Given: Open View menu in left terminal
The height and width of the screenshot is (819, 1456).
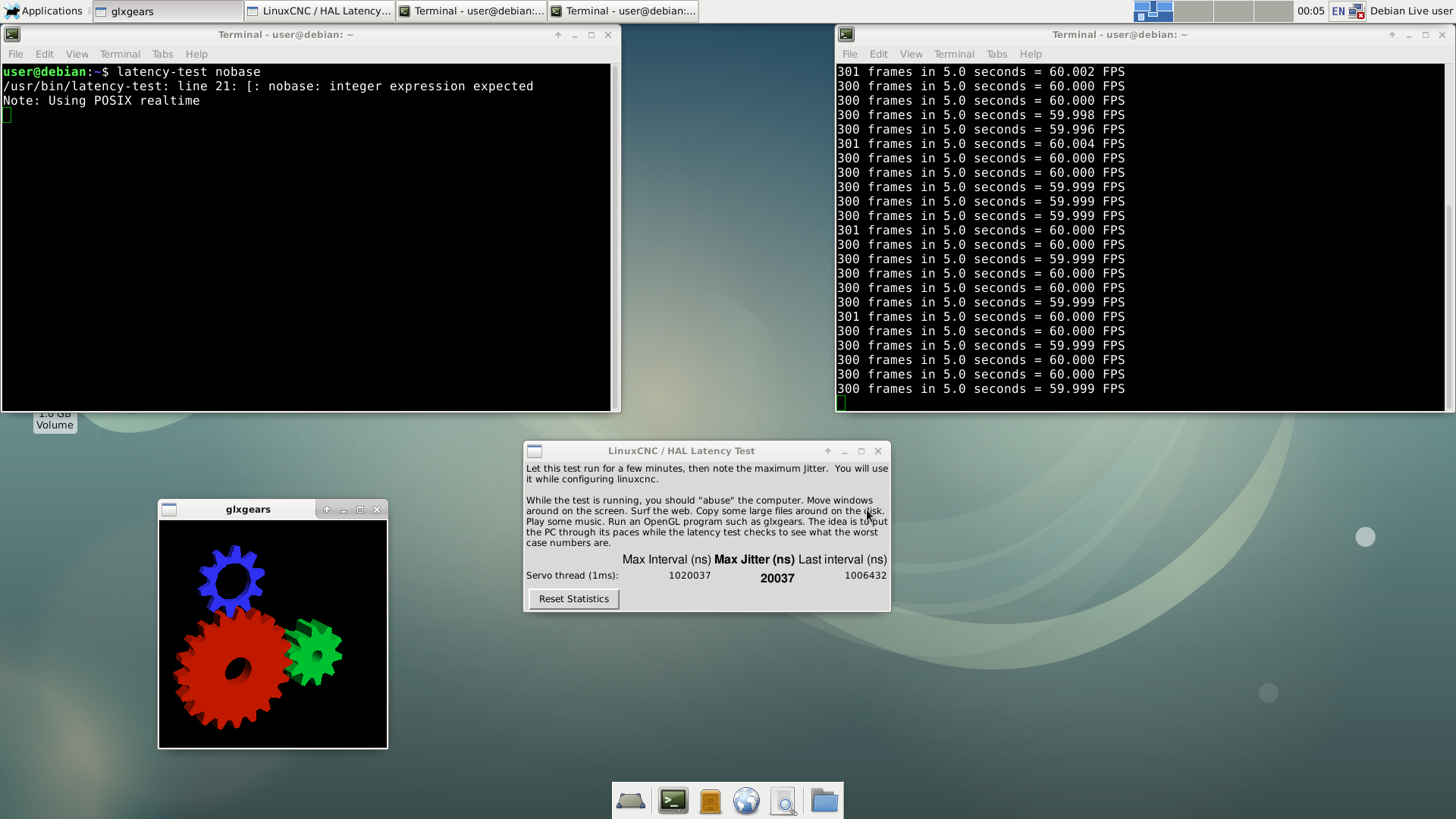Looking at the screenshot, I should pos(77,54).
